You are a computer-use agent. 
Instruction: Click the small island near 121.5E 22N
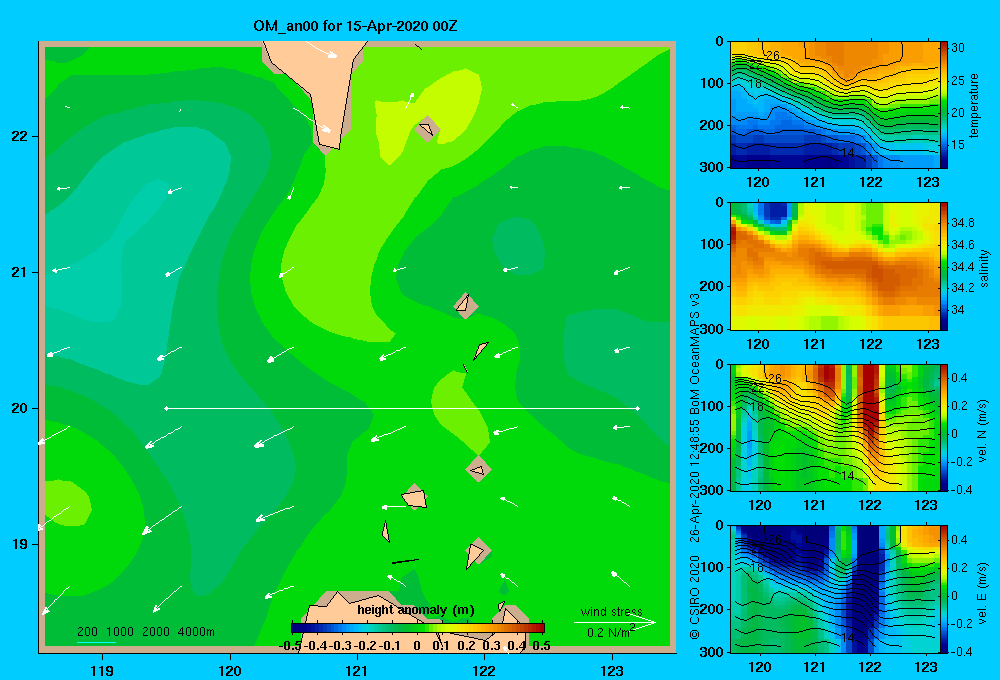click(427, 129)
